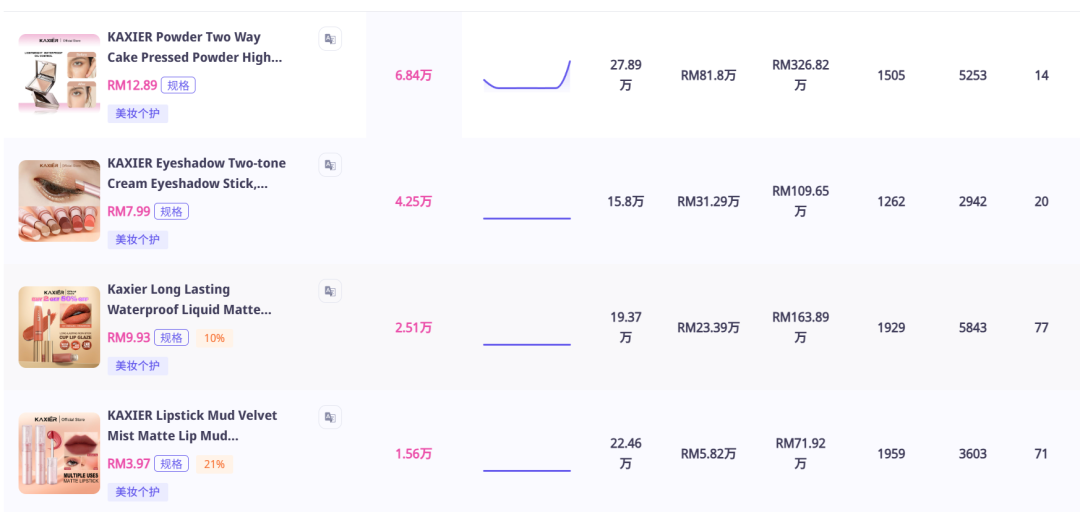Screen dimensions: 1080x512
Task: Open Kaxier Long Lasting Waterproof Liquid Matte link
Action: (188, 299)
